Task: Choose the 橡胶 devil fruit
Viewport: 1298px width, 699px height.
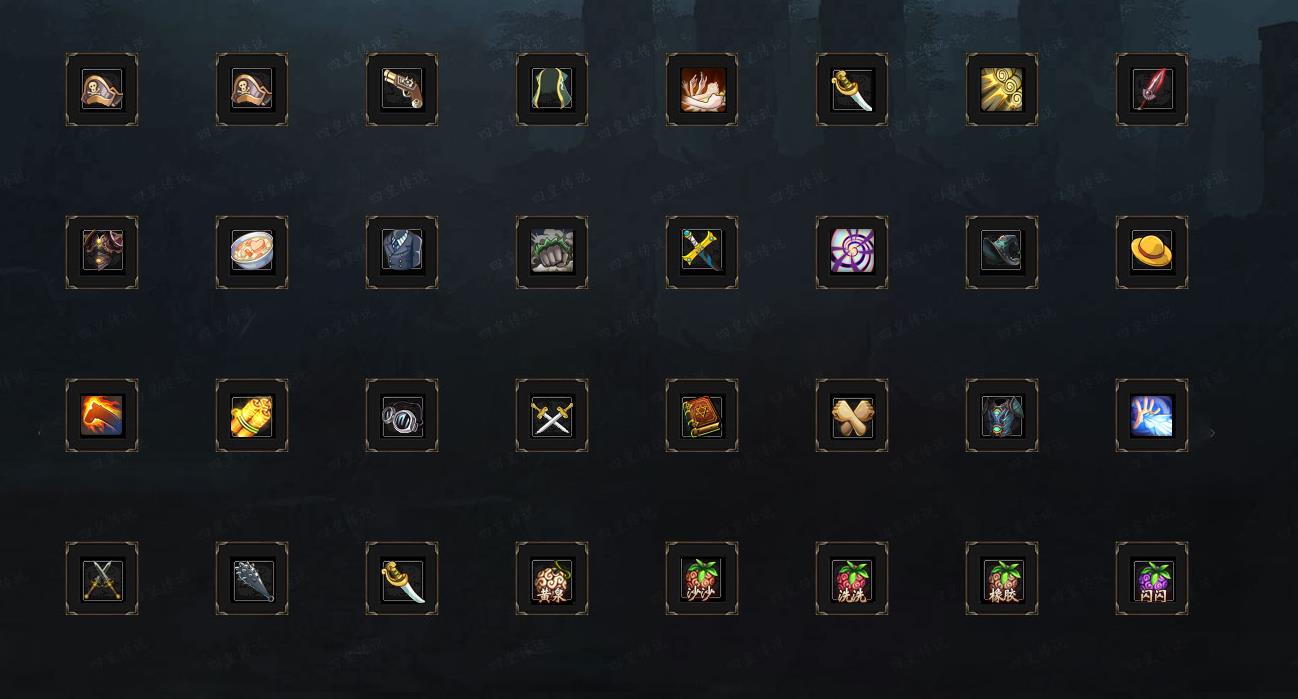Action: pyautogui.click(x=1002, y=578)
